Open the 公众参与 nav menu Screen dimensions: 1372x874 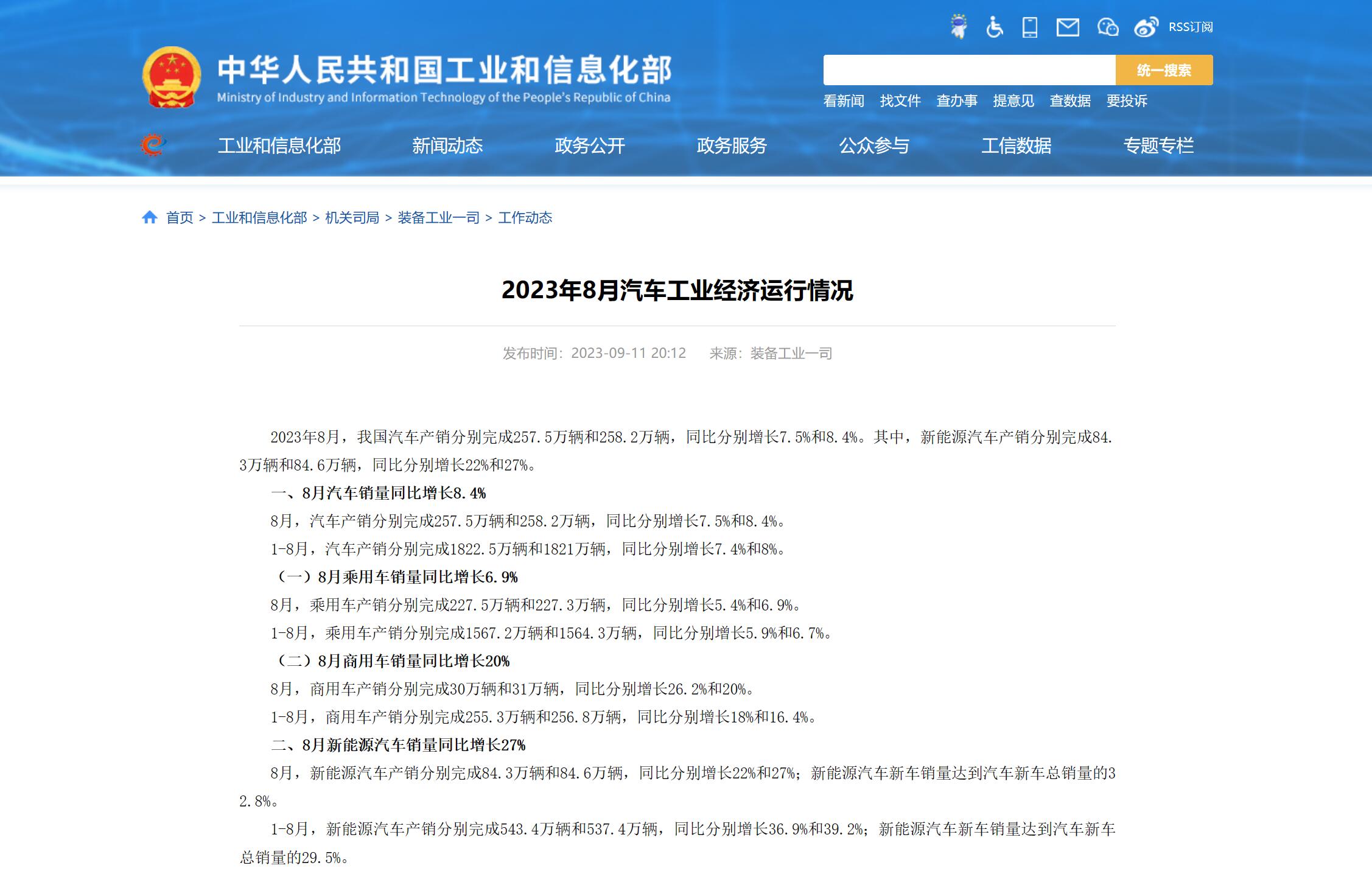point(874,145)
